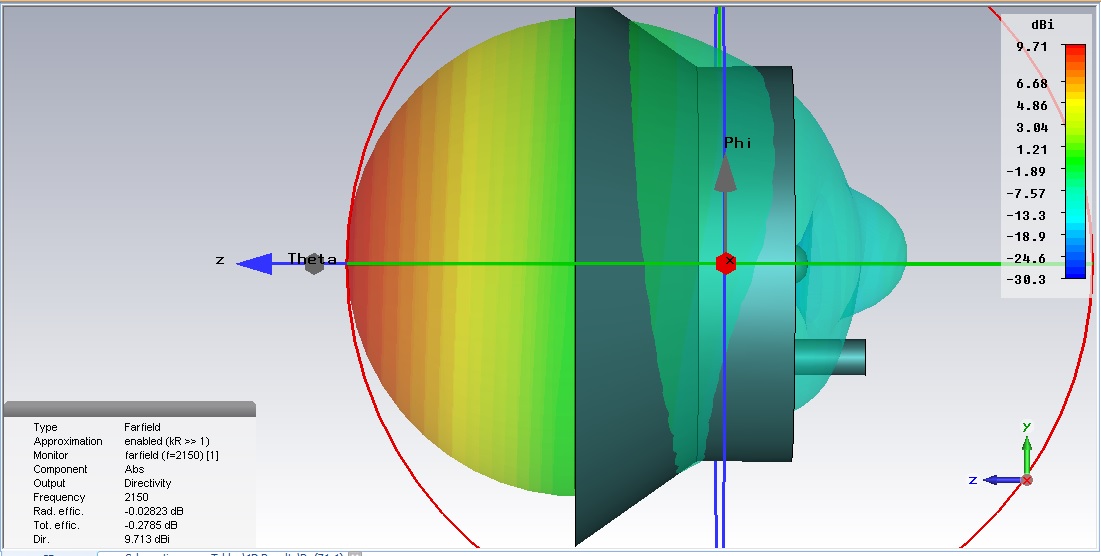
Task: Click the 'dBi' legend heading
Action: click(1043, 25)
